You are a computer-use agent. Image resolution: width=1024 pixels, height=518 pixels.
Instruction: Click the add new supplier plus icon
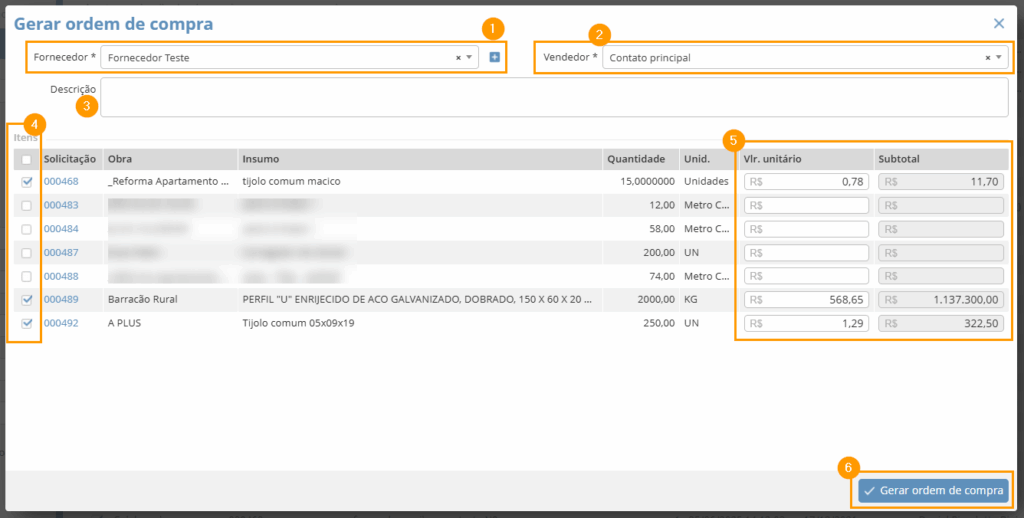coord(494,58)
